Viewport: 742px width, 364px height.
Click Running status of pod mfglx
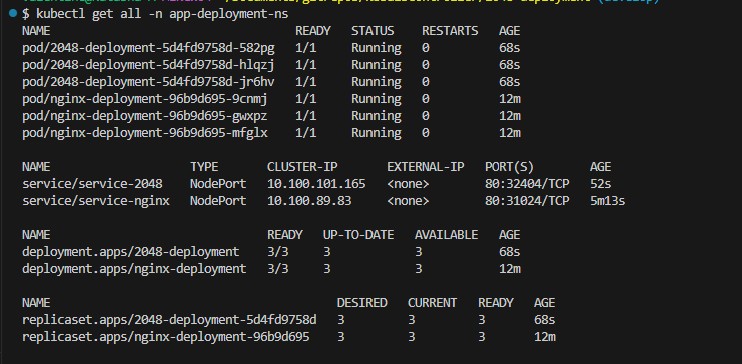click(x=376, y=133)
